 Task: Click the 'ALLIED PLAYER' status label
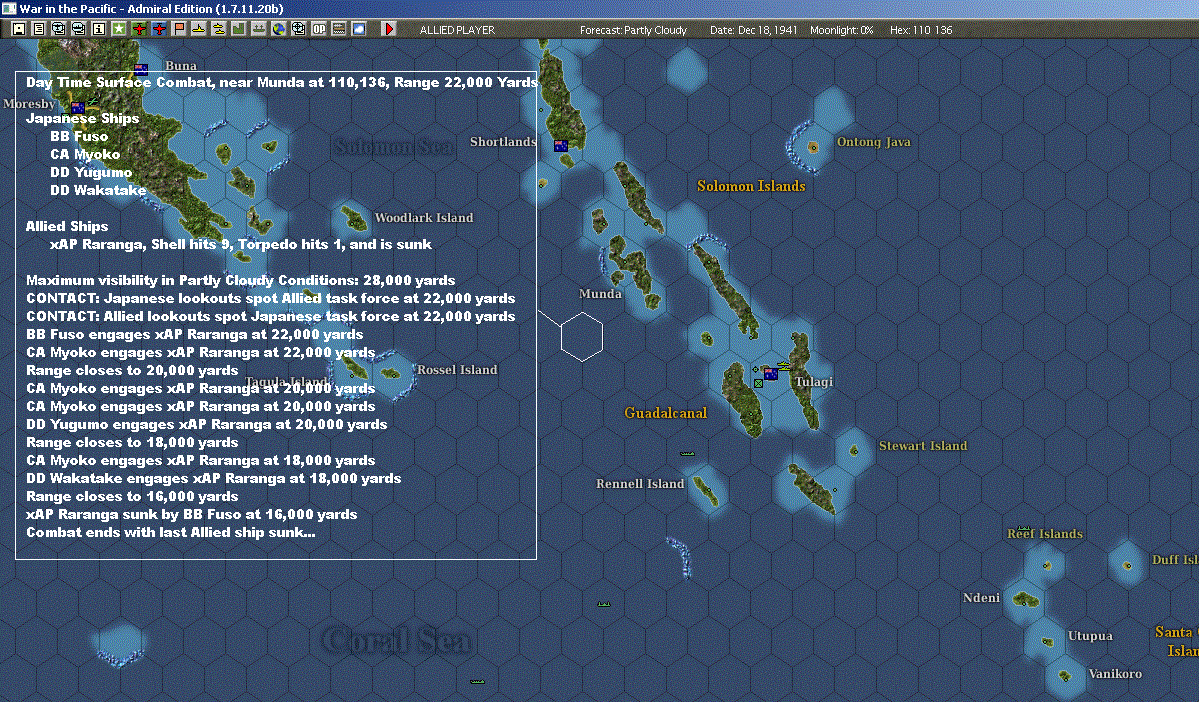457,30
